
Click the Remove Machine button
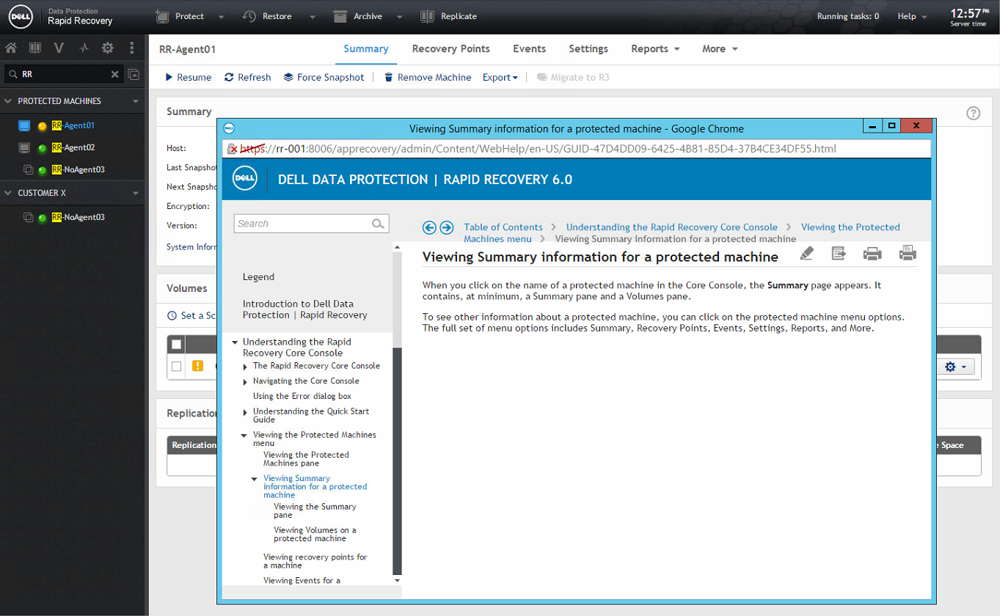427,77
